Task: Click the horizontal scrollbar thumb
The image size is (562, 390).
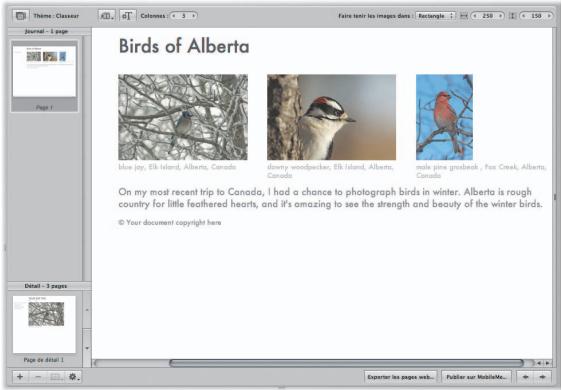Action: coord(346,363)
